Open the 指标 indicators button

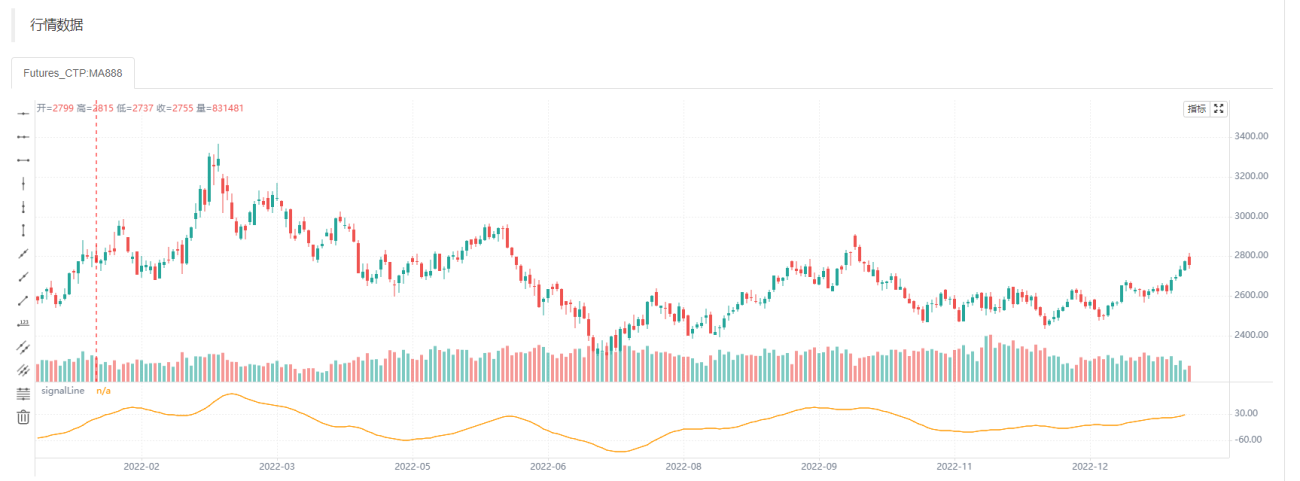pos(1196,109)
